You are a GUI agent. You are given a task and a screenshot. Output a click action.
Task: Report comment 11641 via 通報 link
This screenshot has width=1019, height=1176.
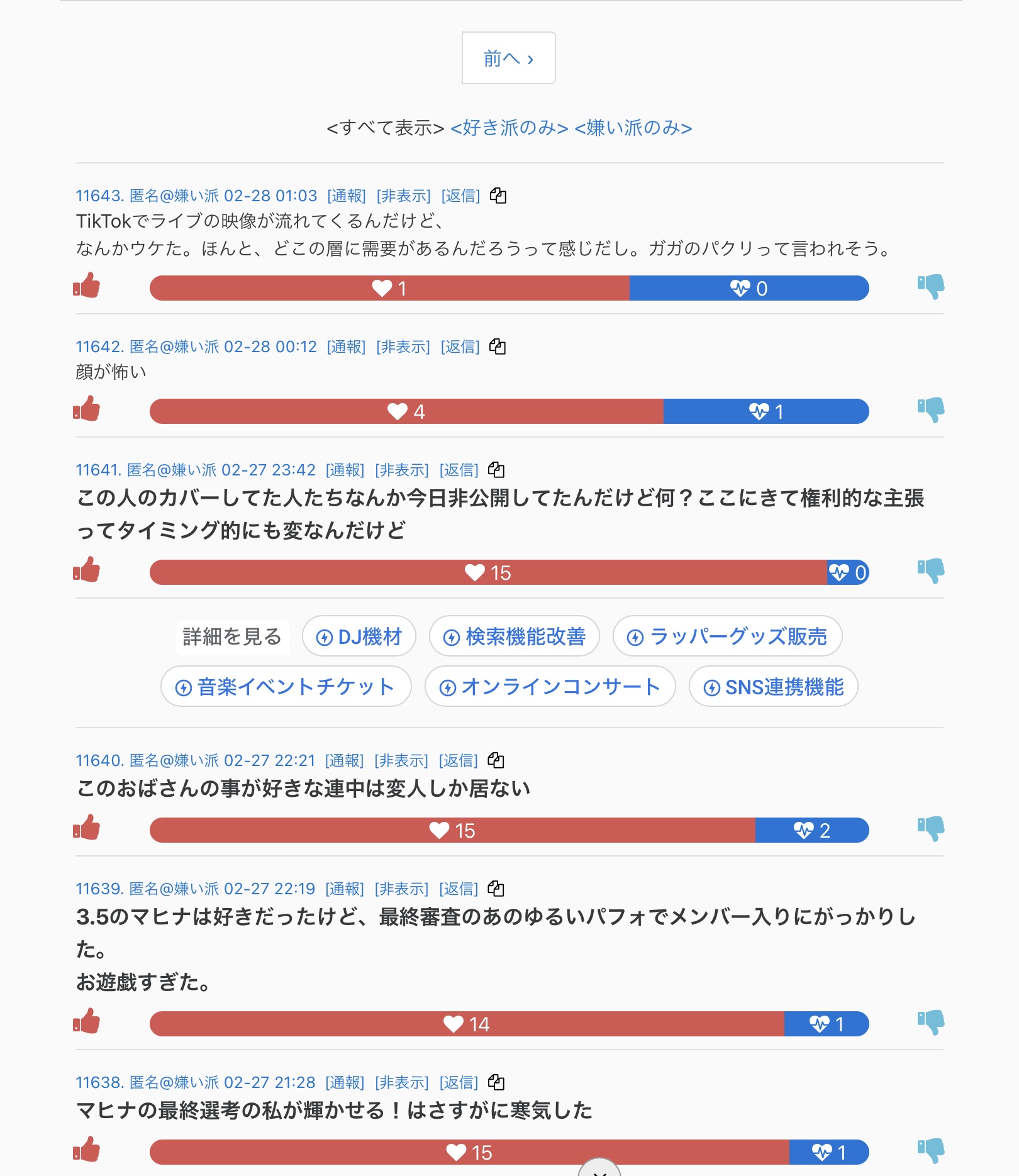pos(345,470)
